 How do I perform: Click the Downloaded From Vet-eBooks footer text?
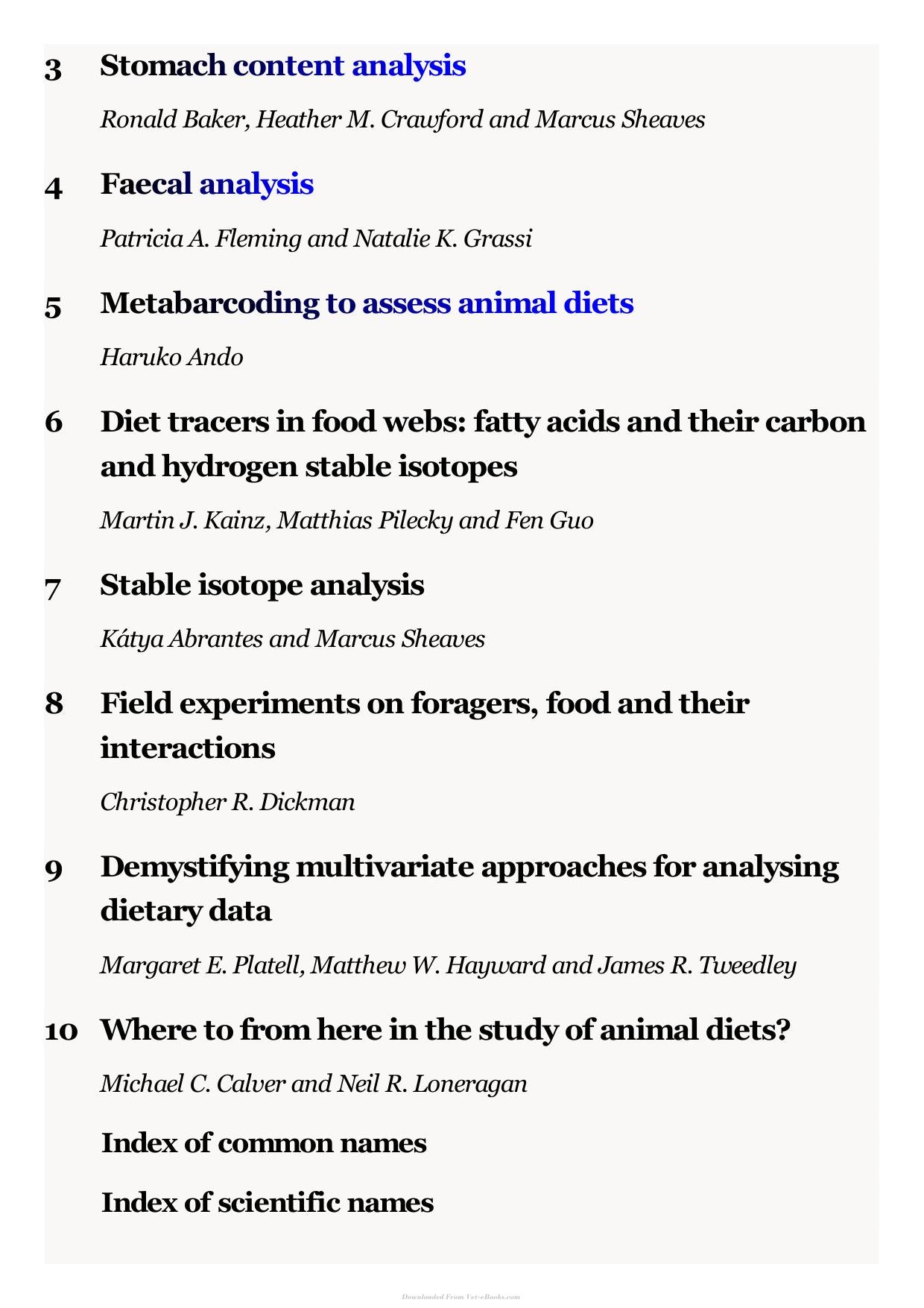tap(461, 1297)
